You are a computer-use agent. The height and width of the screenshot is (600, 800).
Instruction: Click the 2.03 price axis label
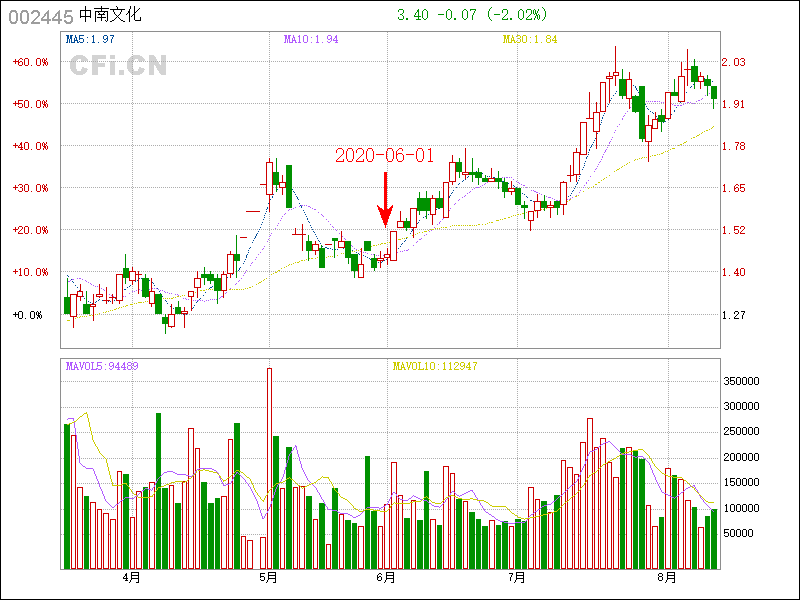[734, 62]
